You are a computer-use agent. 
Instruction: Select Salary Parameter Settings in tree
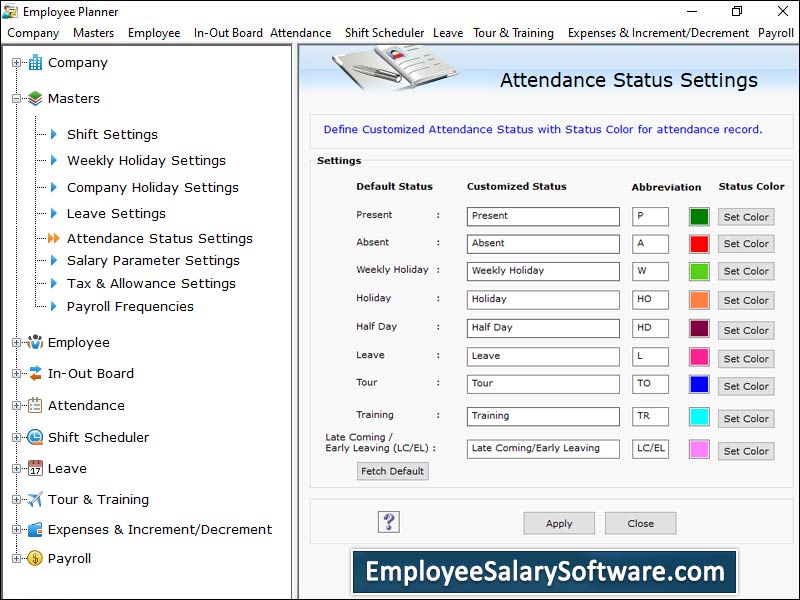pos(153,261)
